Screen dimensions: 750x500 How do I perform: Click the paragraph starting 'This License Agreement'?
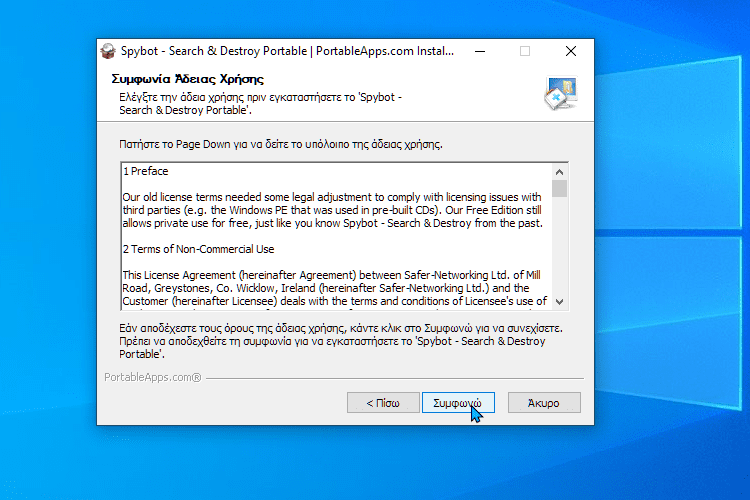[x=335, y=289]
